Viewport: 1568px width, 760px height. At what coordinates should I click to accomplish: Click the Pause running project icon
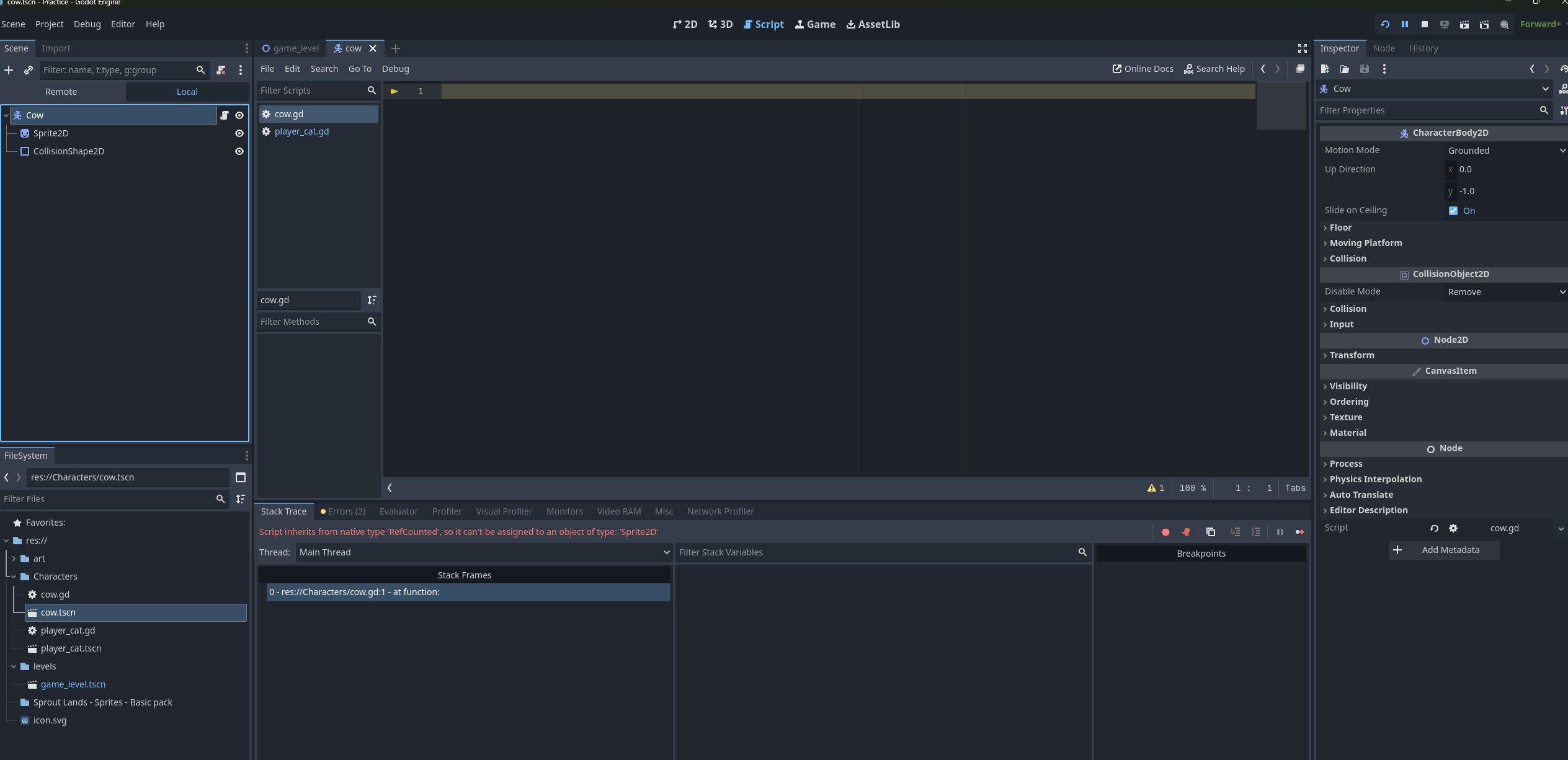coord(1404,24)
